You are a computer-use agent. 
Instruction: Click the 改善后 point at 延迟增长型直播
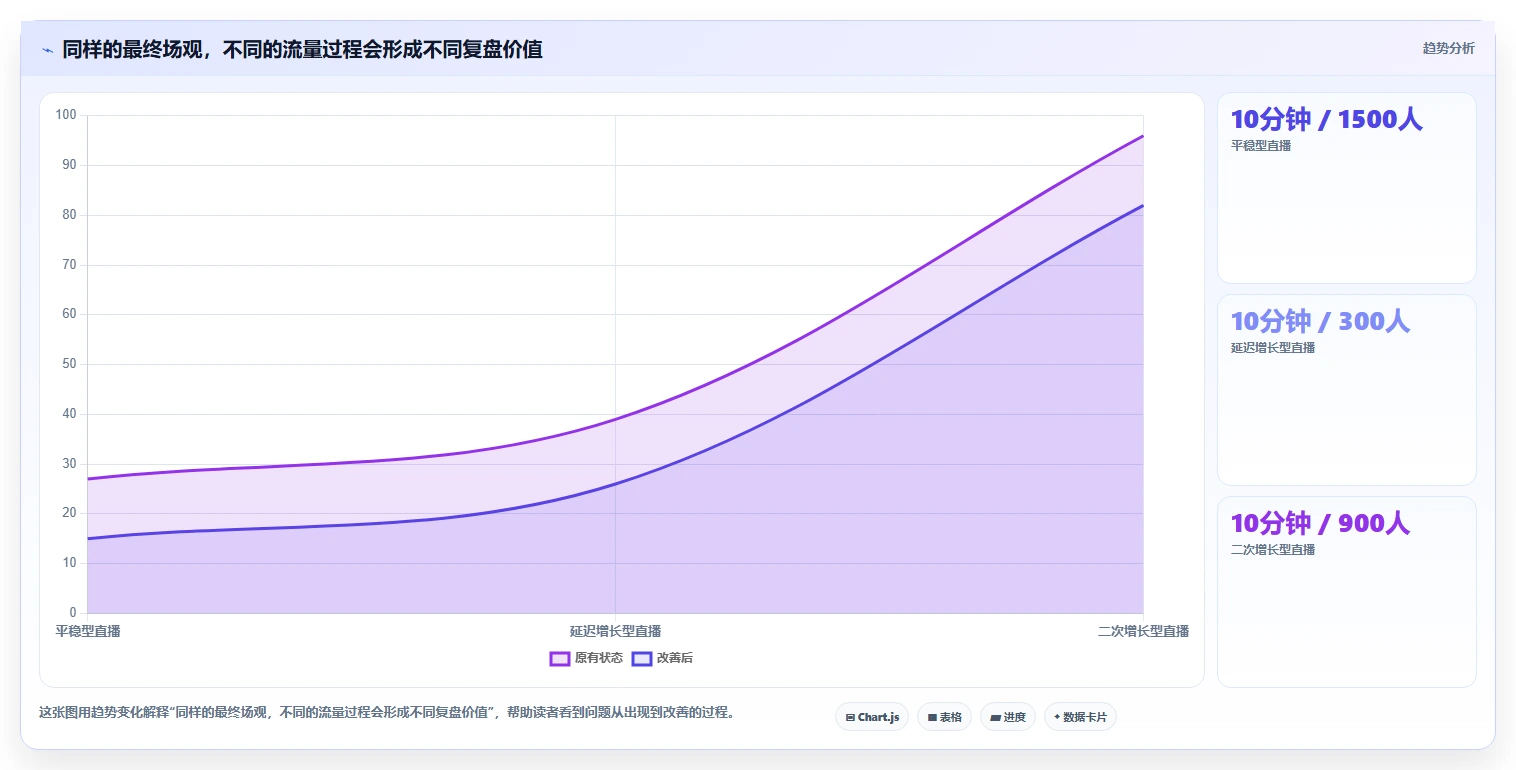coord(615,484)
